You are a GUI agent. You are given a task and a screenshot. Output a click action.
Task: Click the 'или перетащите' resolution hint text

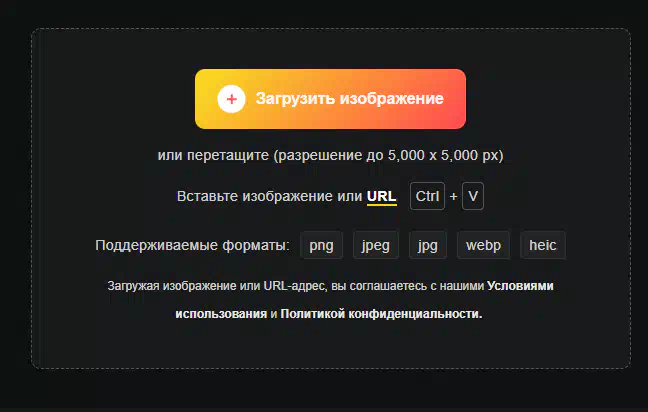tap(330, 155)
